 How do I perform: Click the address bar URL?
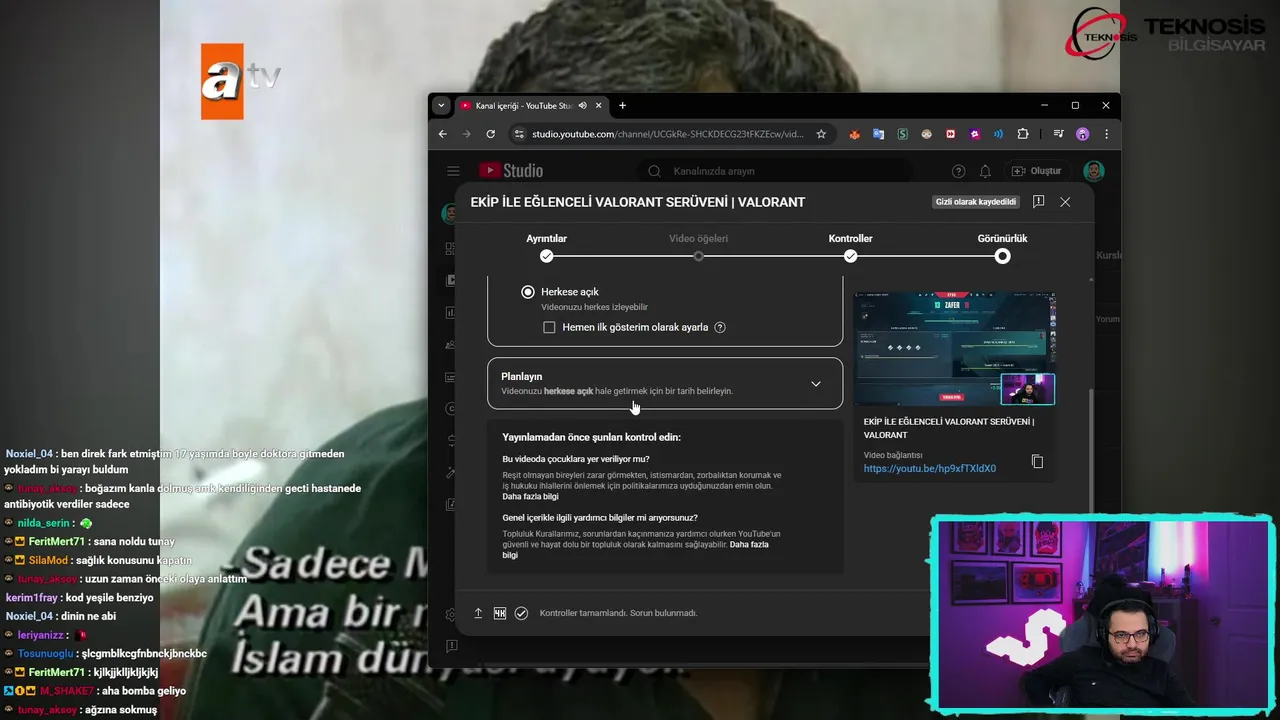667,134
